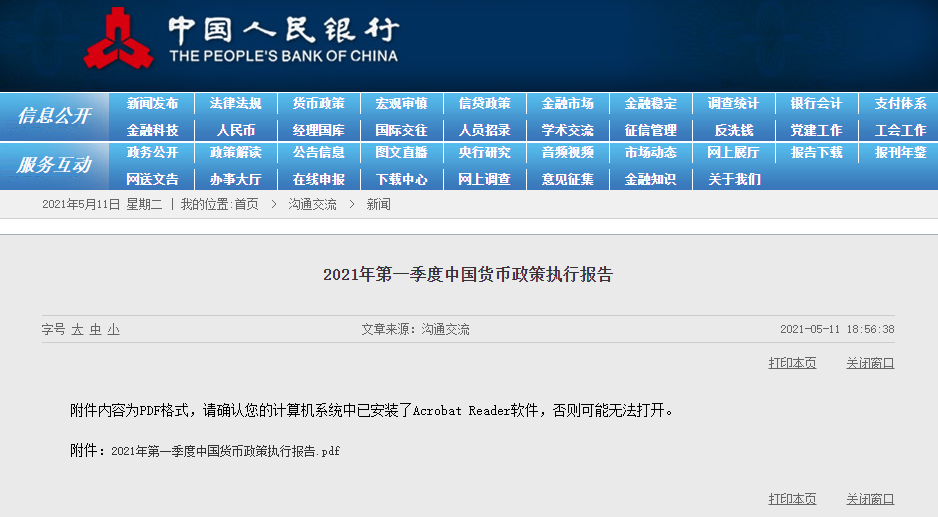938x517 pixels.
Task: Set font size to 大
Action: 77,329
